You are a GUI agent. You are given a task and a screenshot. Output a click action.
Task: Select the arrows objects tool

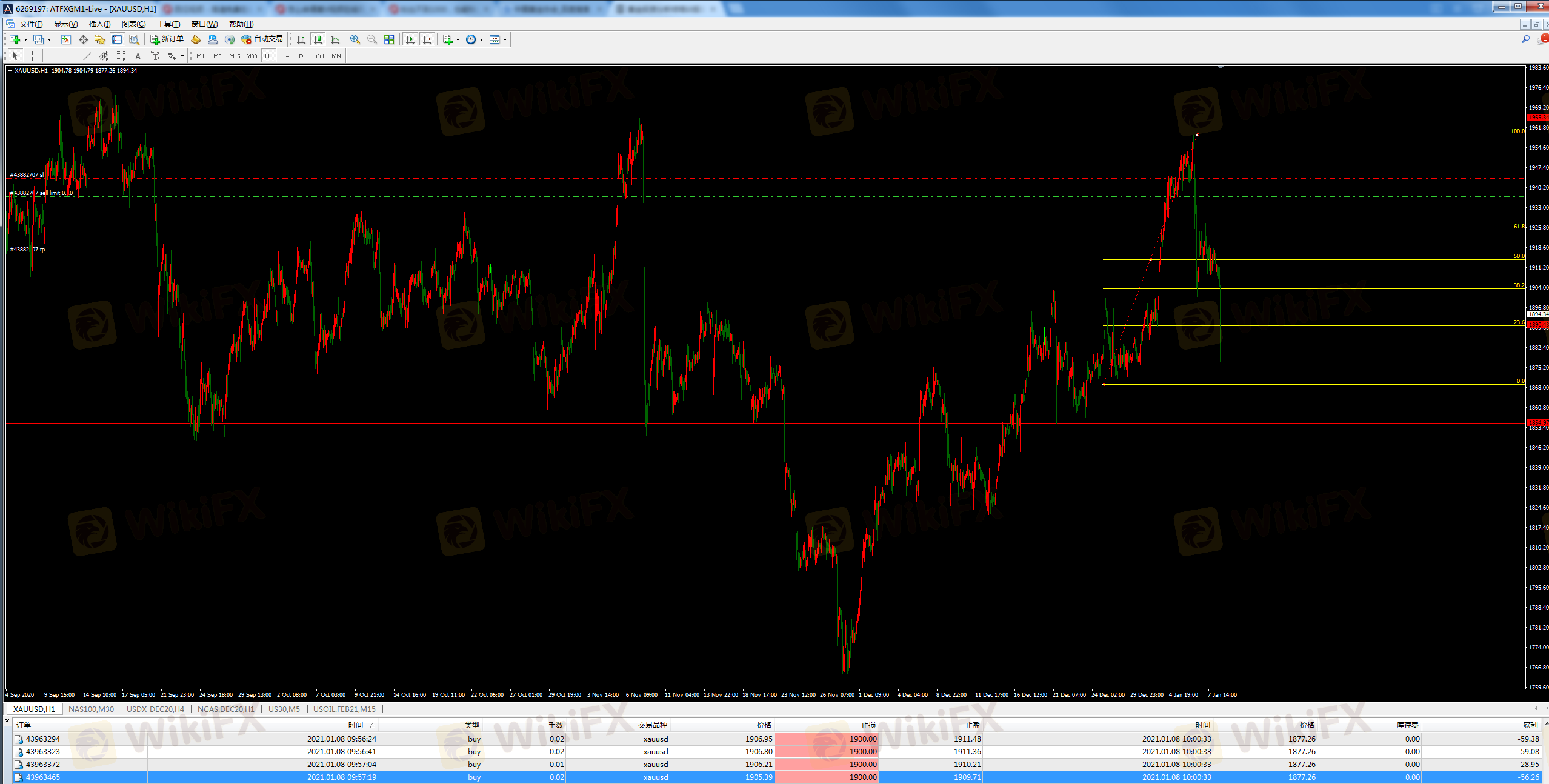(x=172, y=56)
